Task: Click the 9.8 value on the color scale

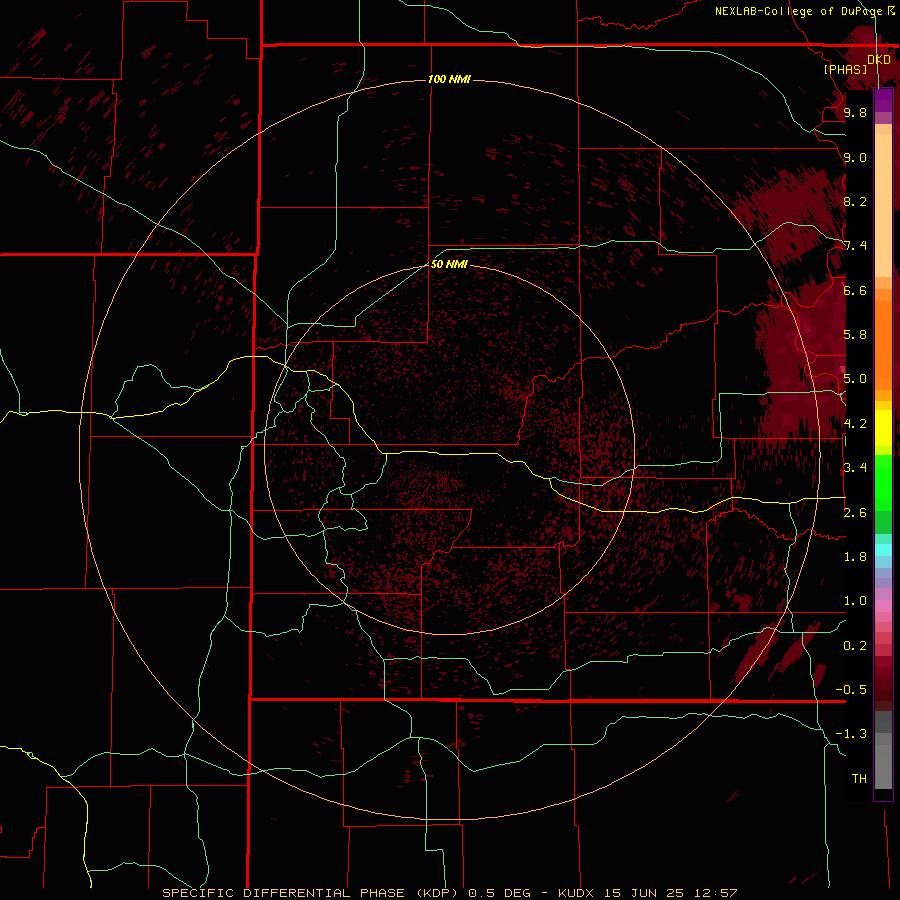Action: point(855,112)
